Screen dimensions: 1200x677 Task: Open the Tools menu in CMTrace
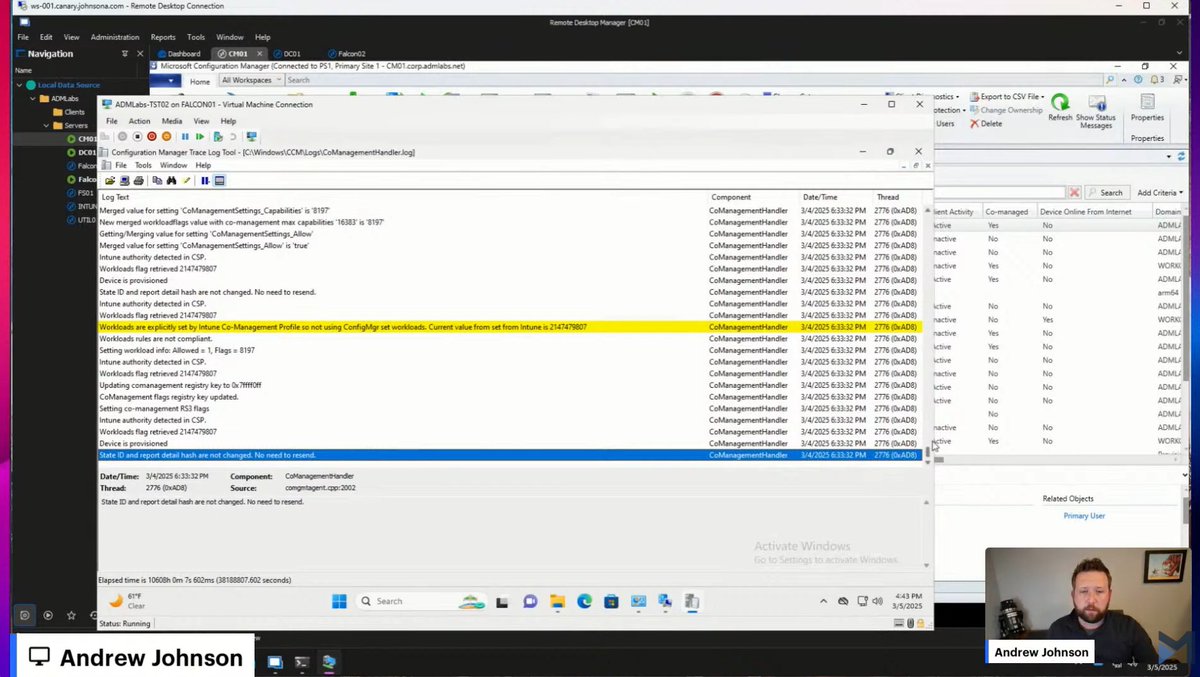coord(143,165)
